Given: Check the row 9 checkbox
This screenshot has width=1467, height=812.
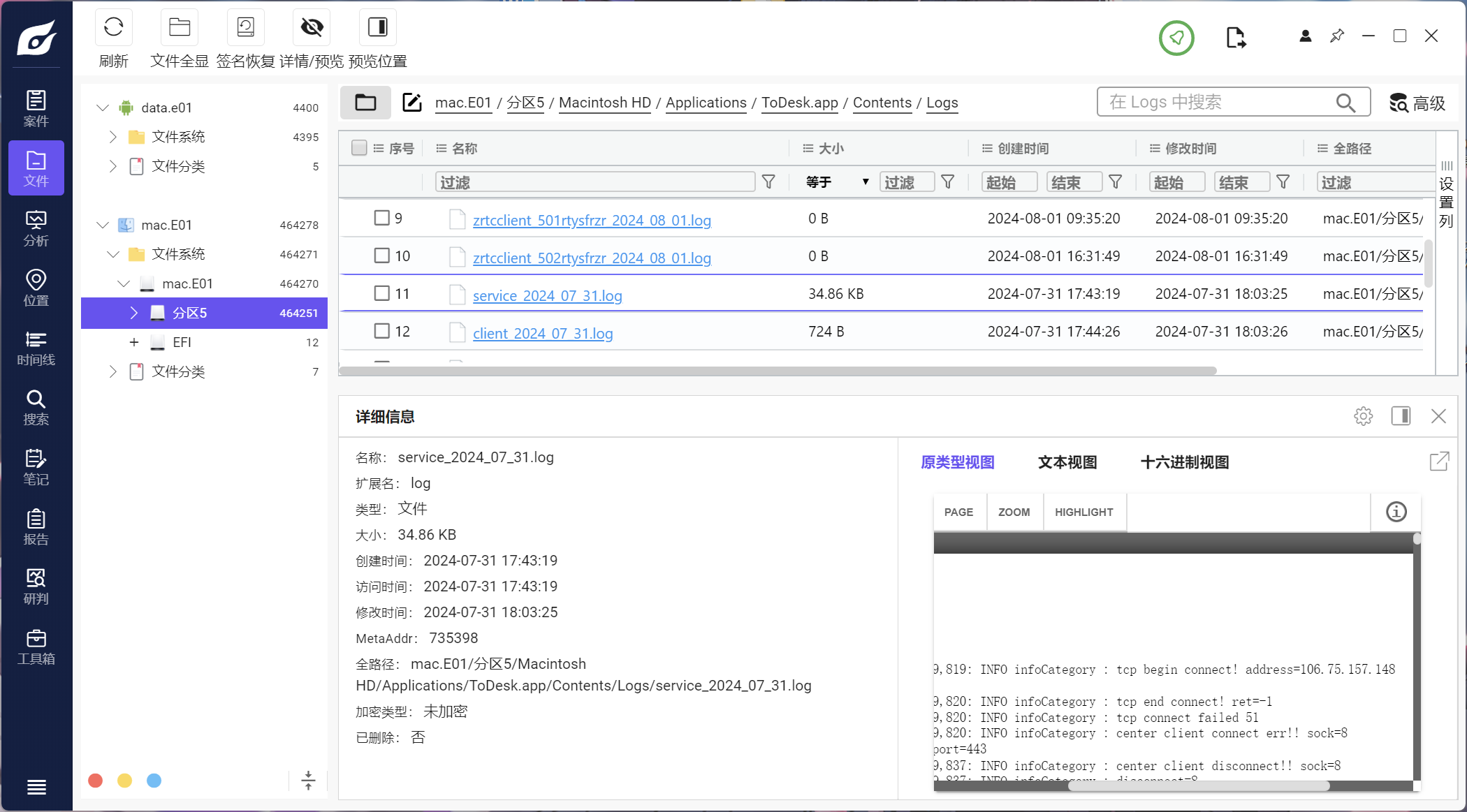Looking at the screenshot, I should 381,218.
